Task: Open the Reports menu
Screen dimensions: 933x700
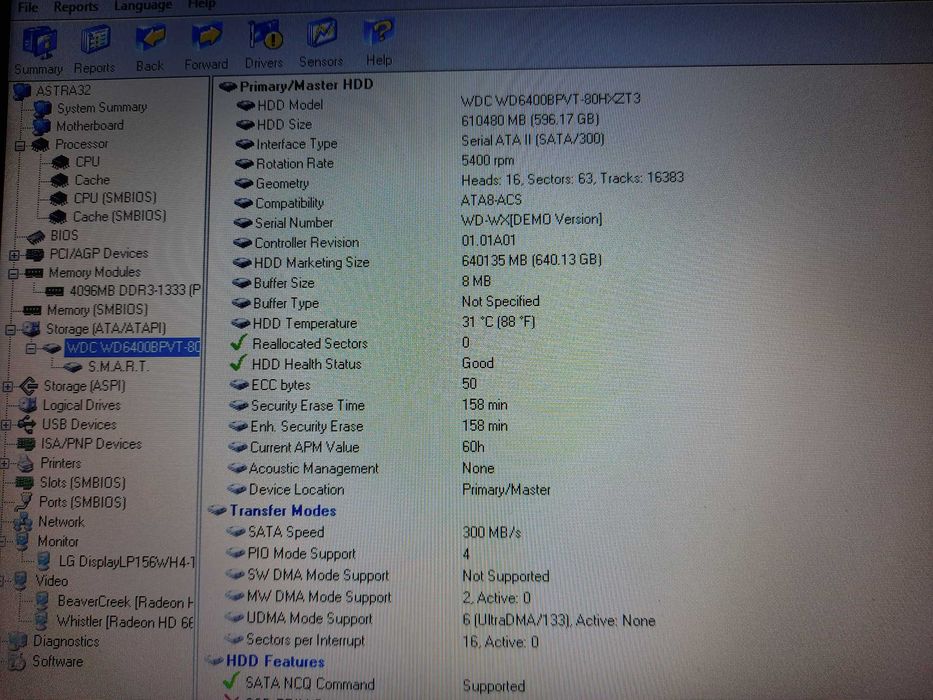Action: (76, 7)
